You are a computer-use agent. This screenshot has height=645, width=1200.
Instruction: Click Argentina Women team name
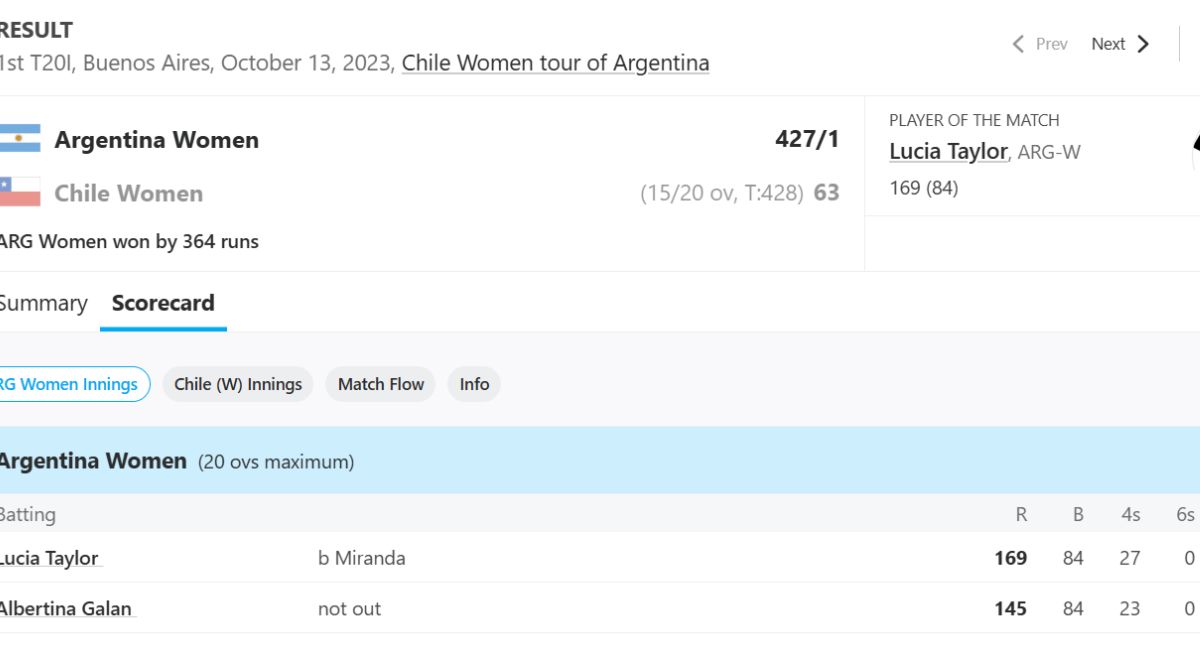156,140
